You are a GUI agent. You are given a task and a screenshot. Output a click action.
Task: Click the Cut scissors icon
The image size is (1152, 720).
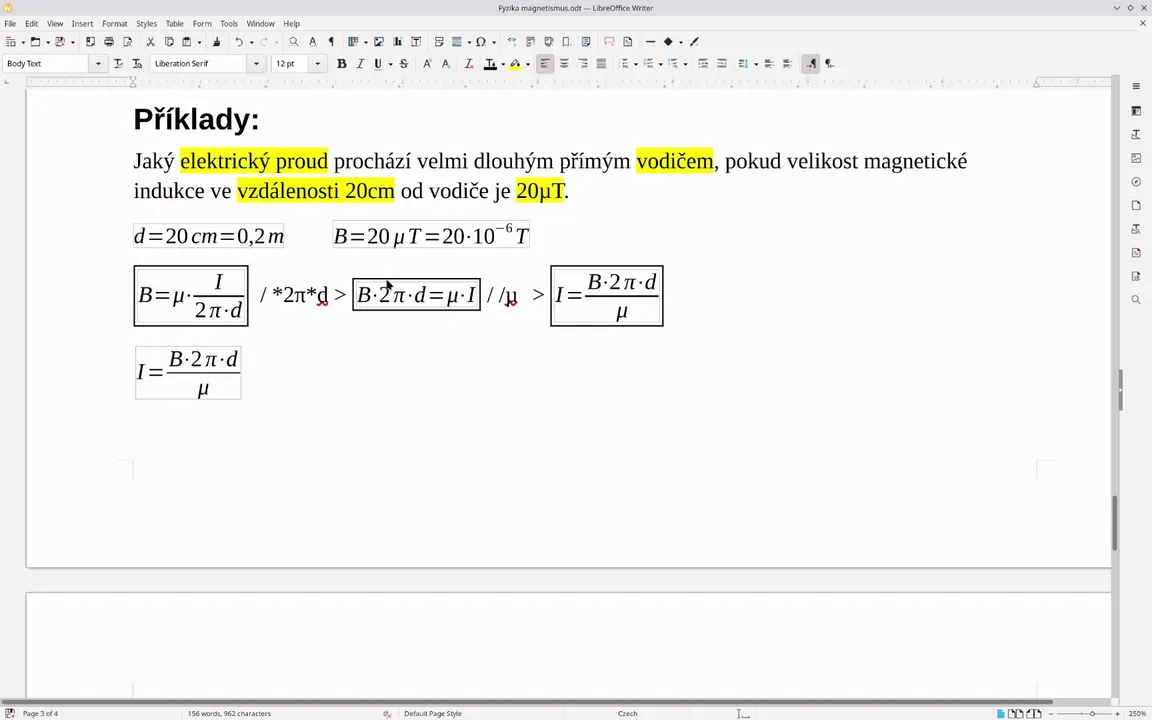[150, 42]
